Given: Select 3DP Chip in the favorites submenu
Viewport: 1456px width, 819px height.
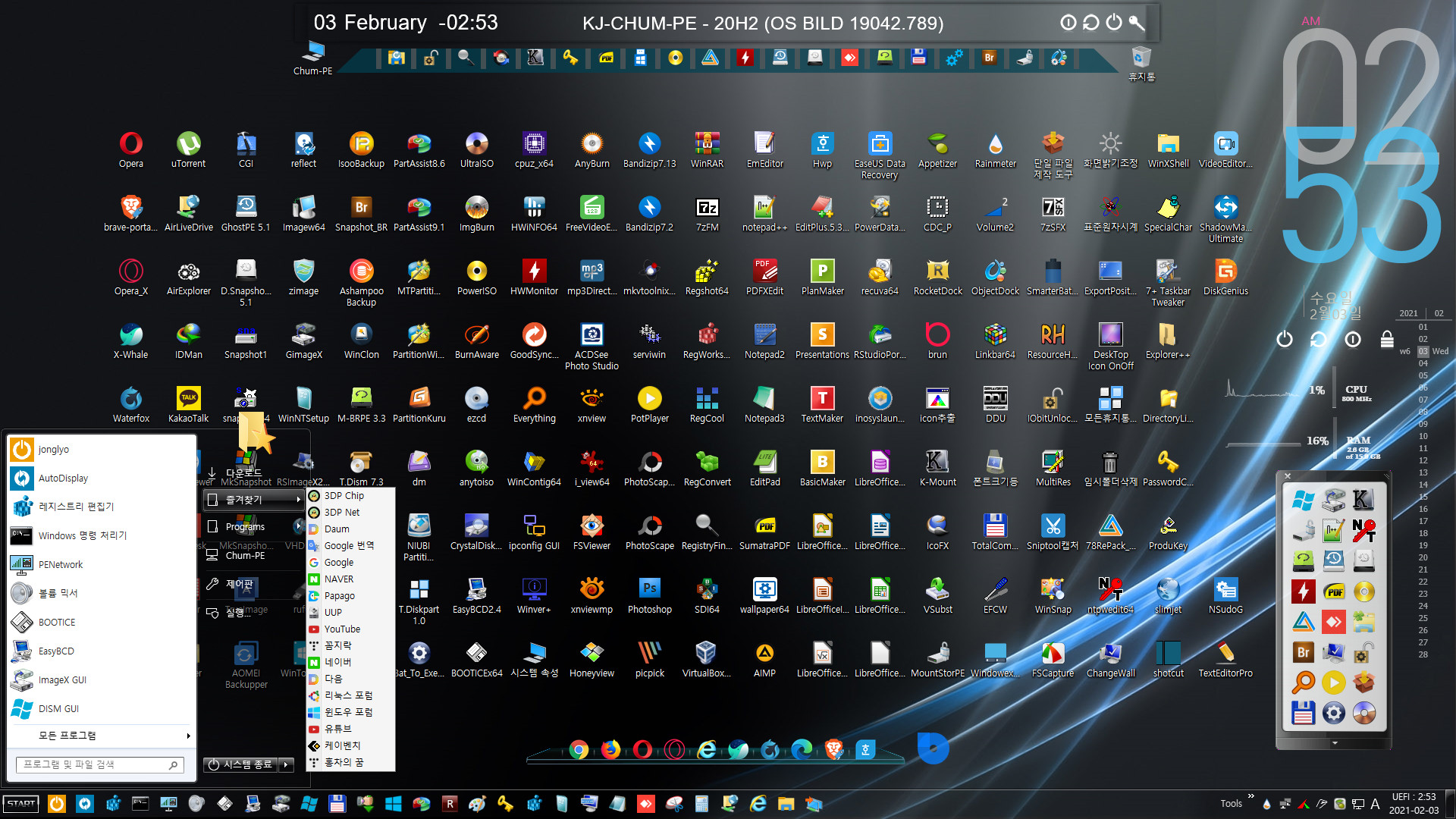Looking at the screenshot, I should 350,495.
